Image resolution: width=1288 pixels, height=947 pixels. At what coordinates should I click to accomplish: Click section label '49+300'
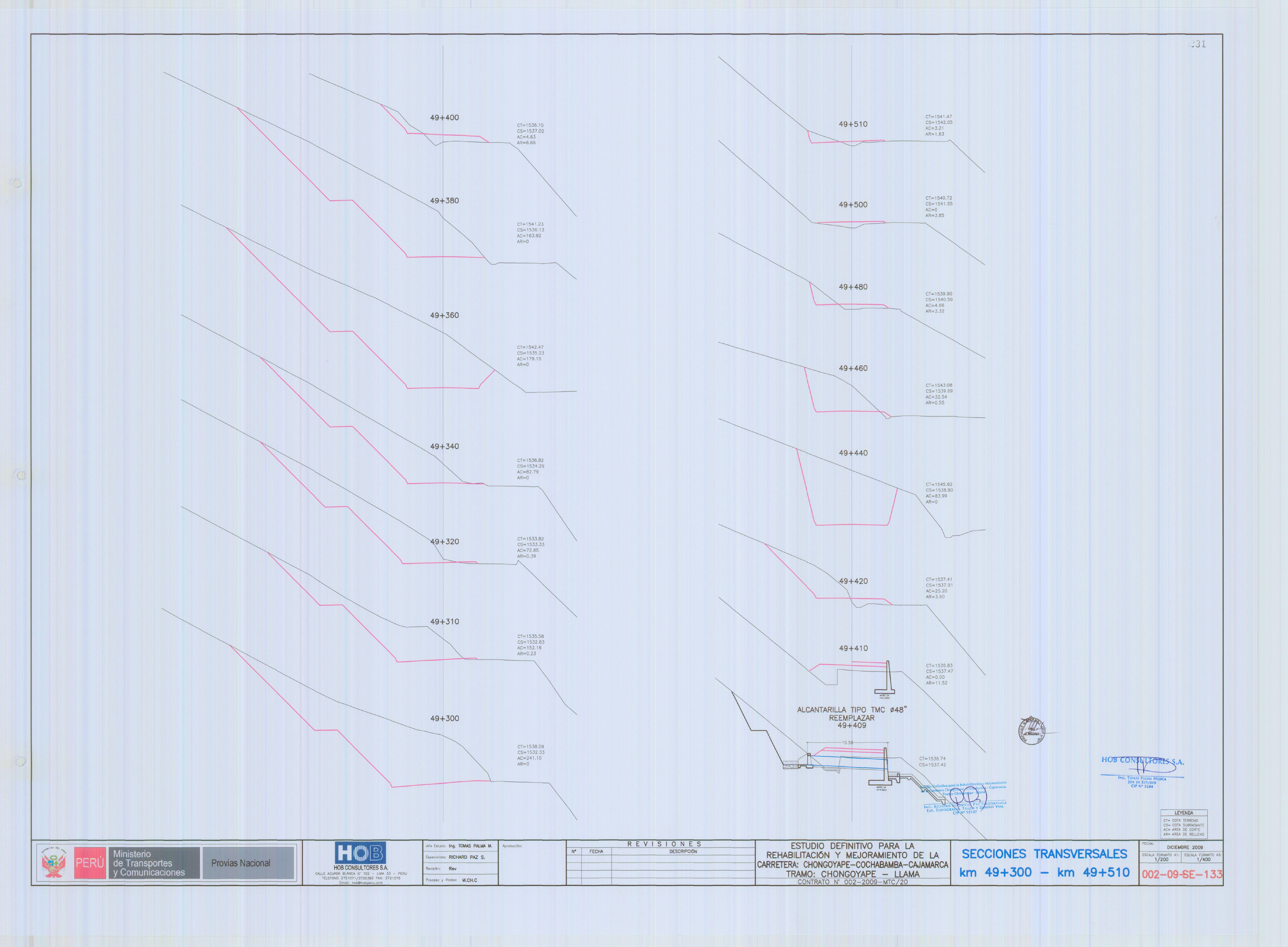click(x=445, y=718)
